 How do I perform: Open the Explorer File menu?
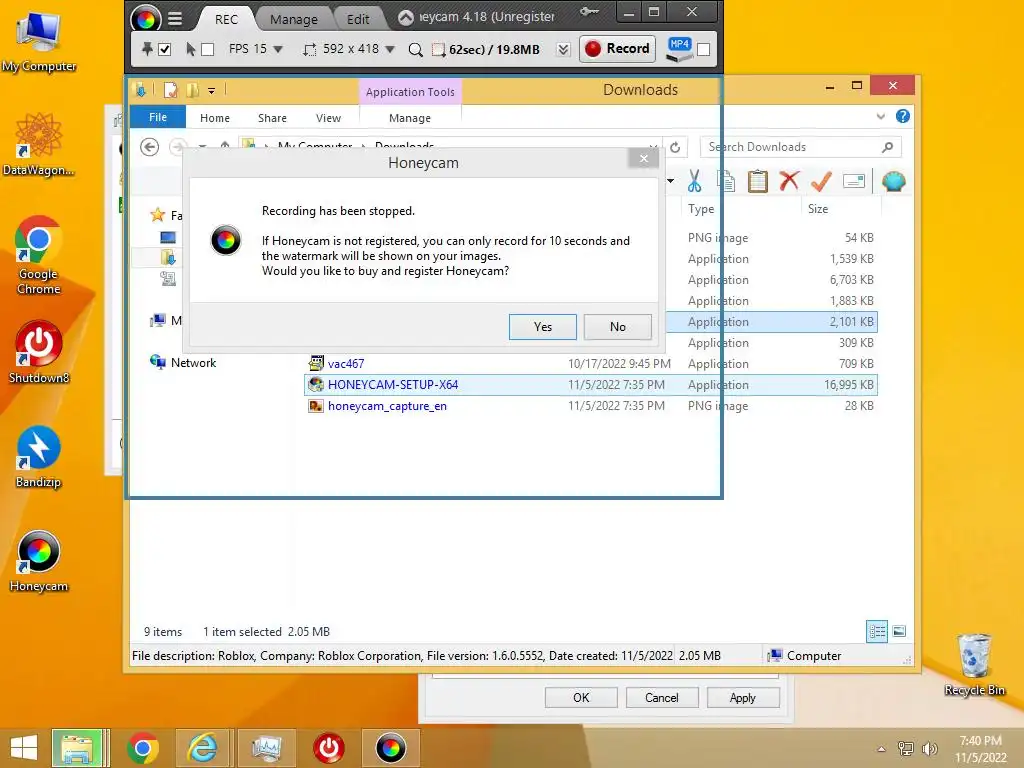(158, 118)
